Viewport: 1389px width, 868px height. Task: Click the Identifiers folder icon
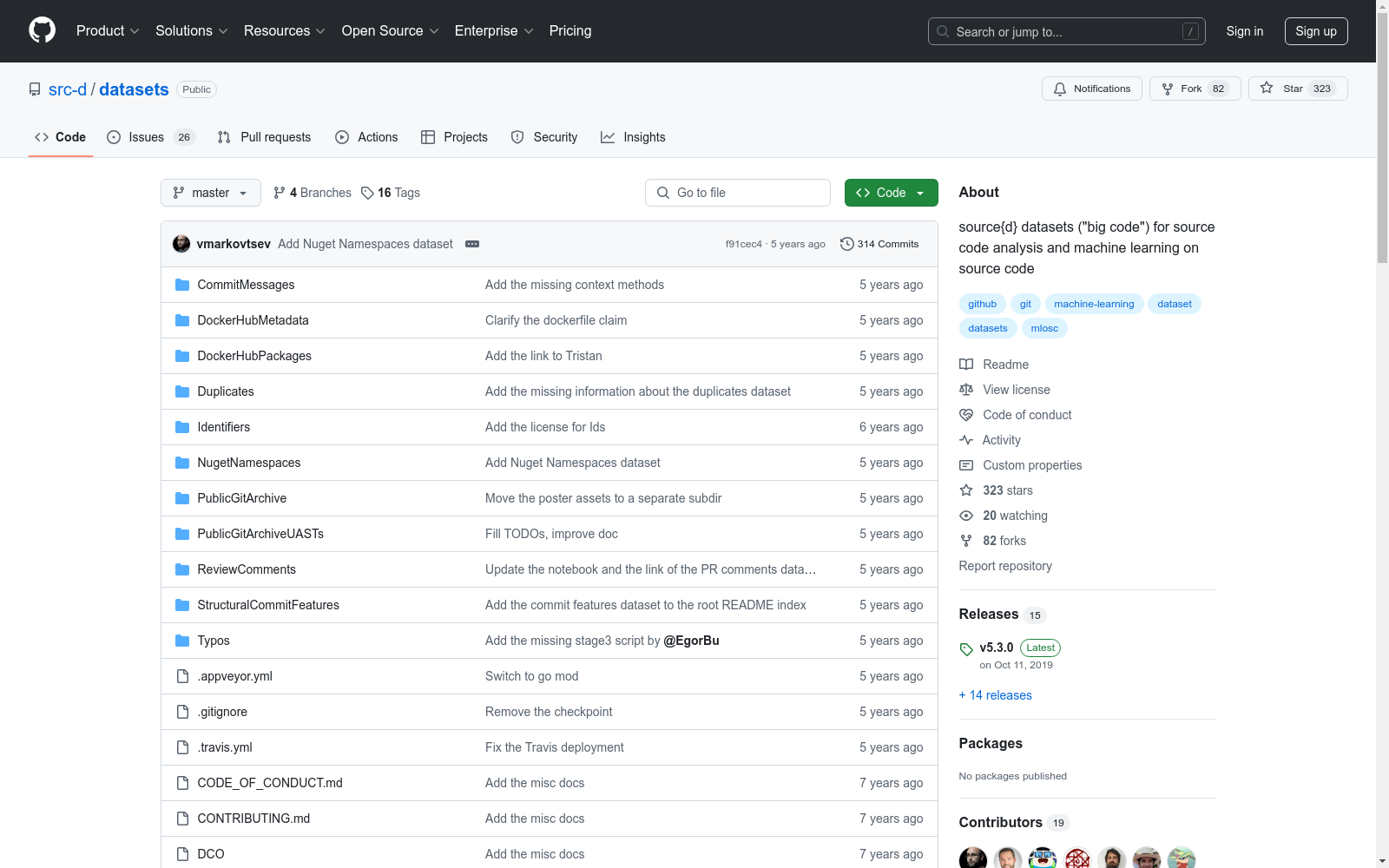182,427
